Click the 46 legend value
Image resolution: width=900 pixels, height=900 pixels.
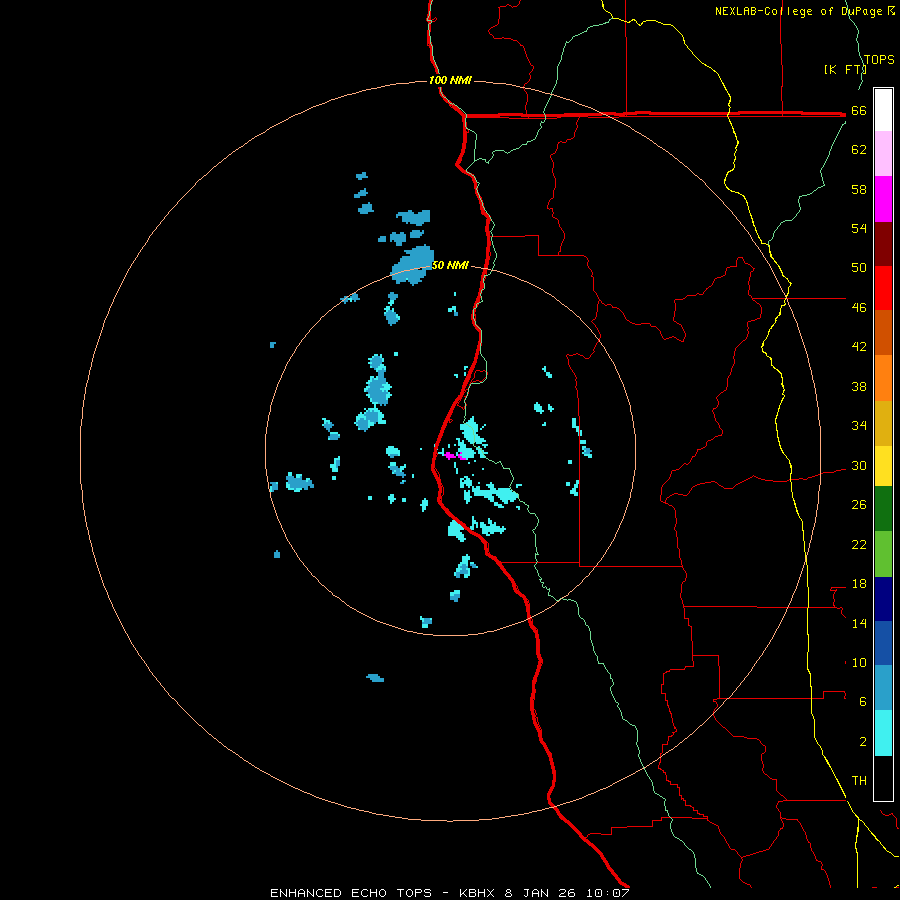(859, 307)
